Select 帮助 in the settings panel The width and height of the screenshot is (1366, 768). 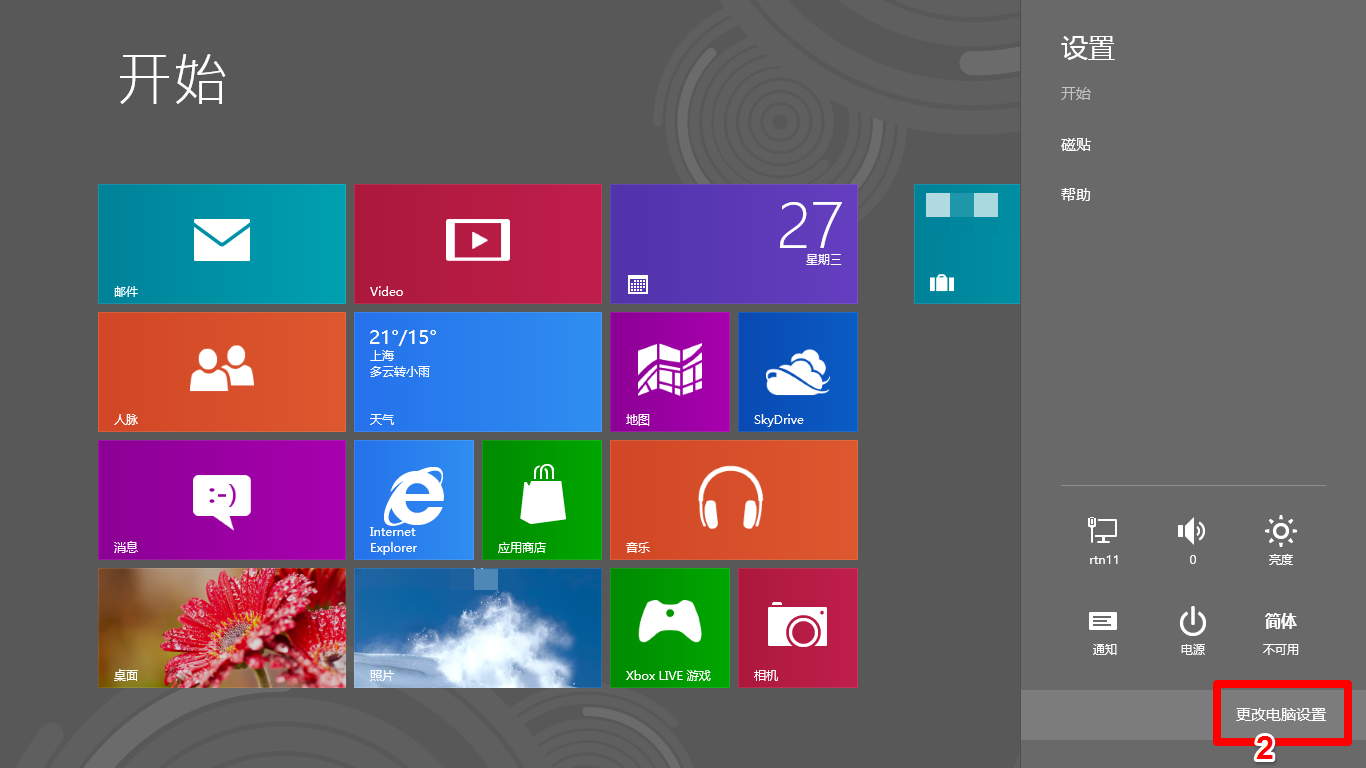tap(1076, 195)
